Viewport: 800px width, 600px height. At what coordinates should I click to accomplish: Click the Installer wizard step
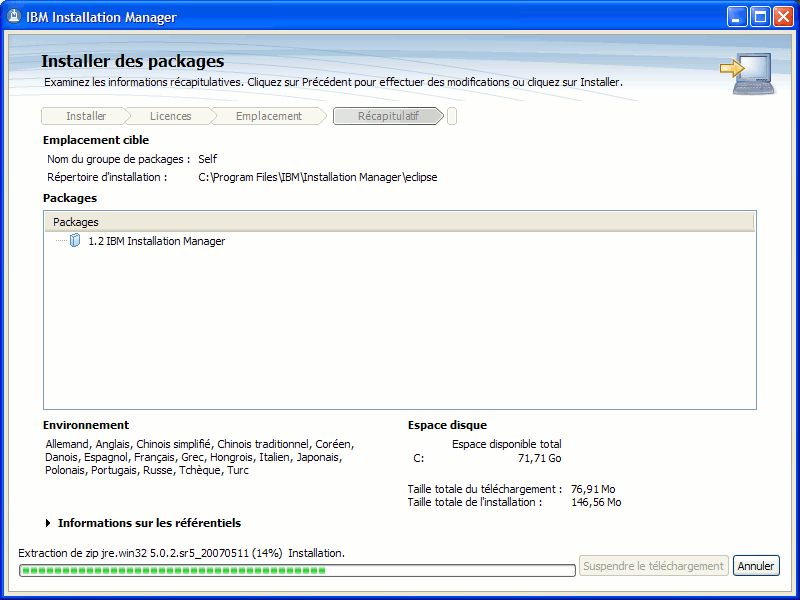[84, 116]
